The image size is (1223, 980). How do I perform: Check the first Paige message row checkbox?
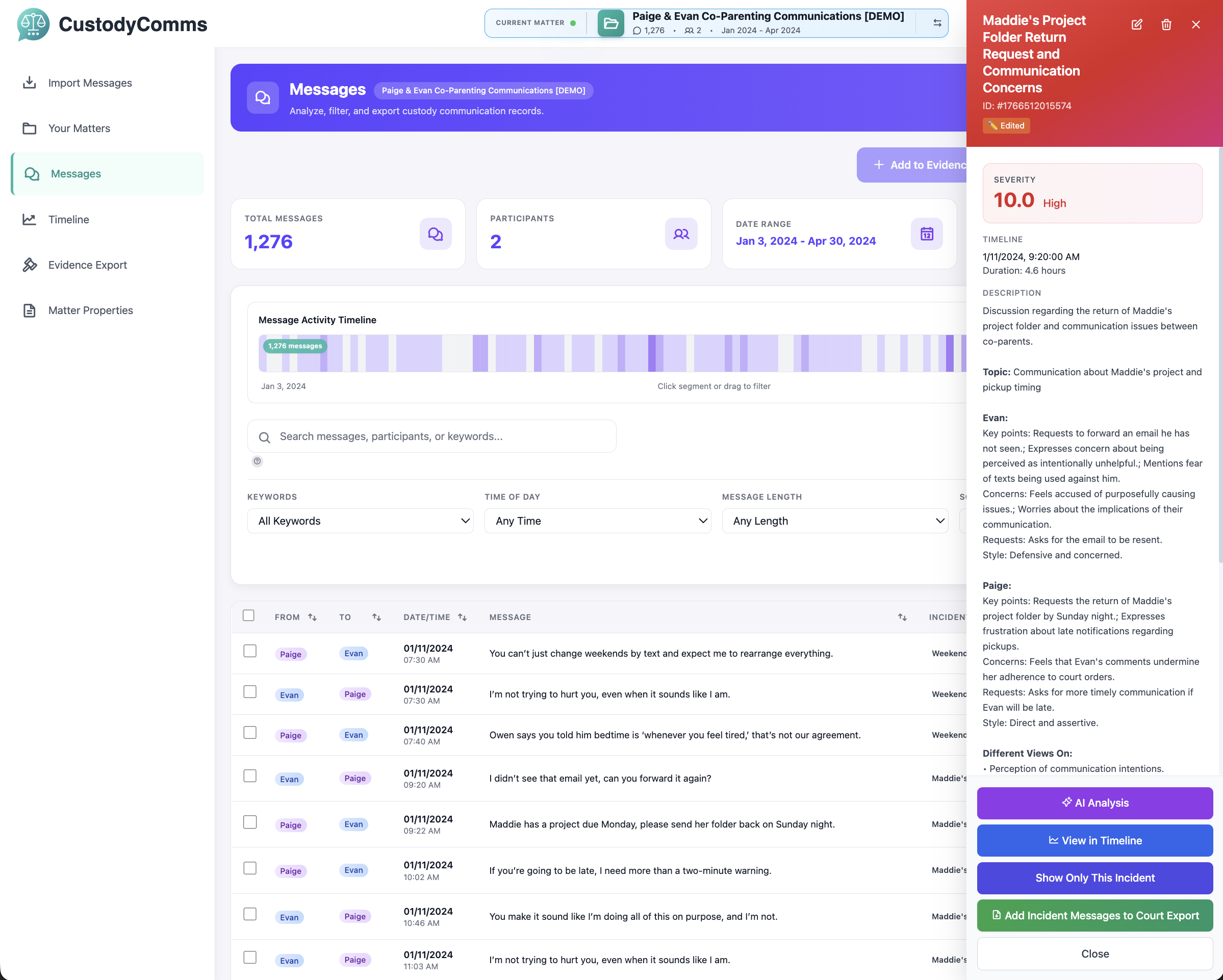click(x=249, y=651)
